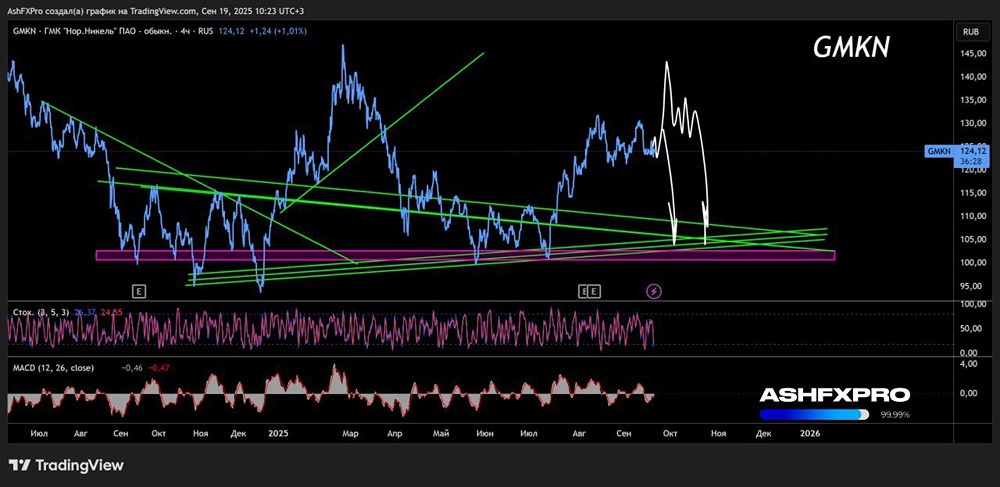Click the 2026 label on time axis

tap(810, 433)
